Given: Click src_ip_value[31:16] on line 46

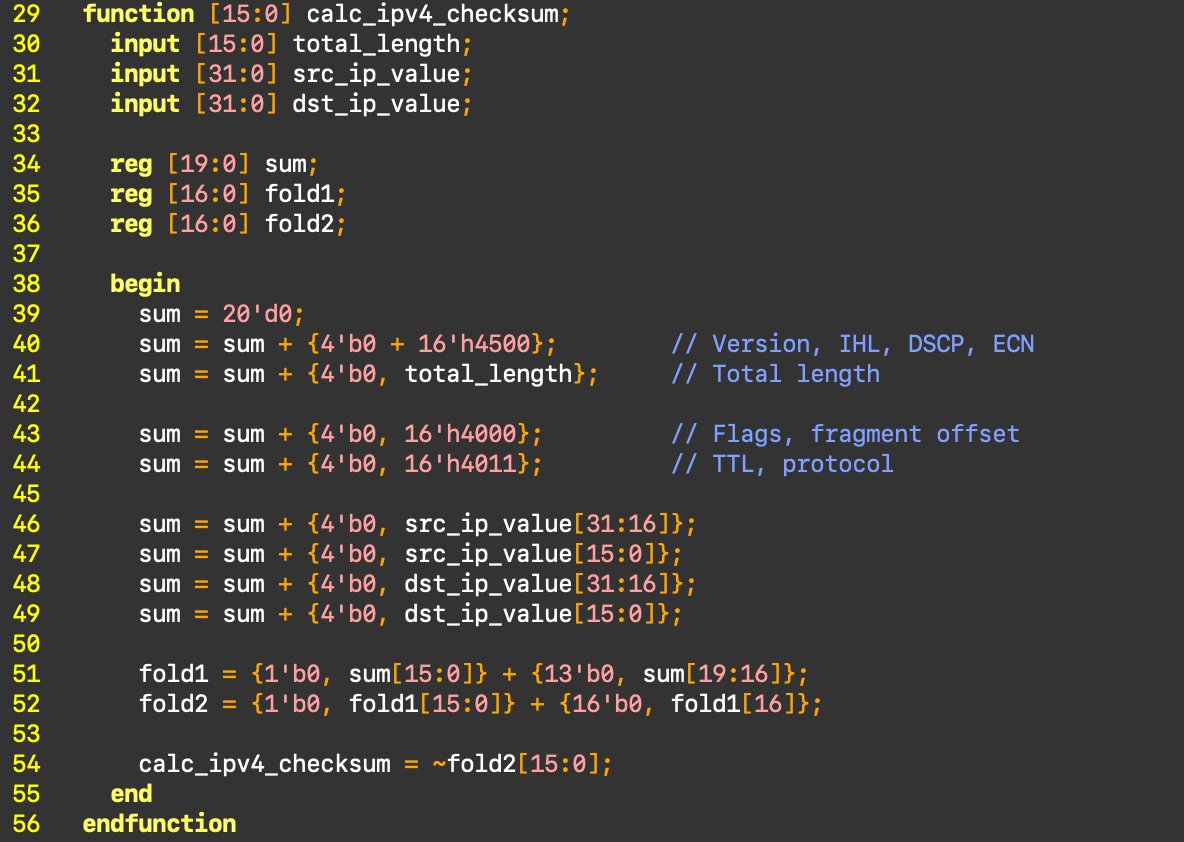Looking at the screenshot, I should [537, 524].
